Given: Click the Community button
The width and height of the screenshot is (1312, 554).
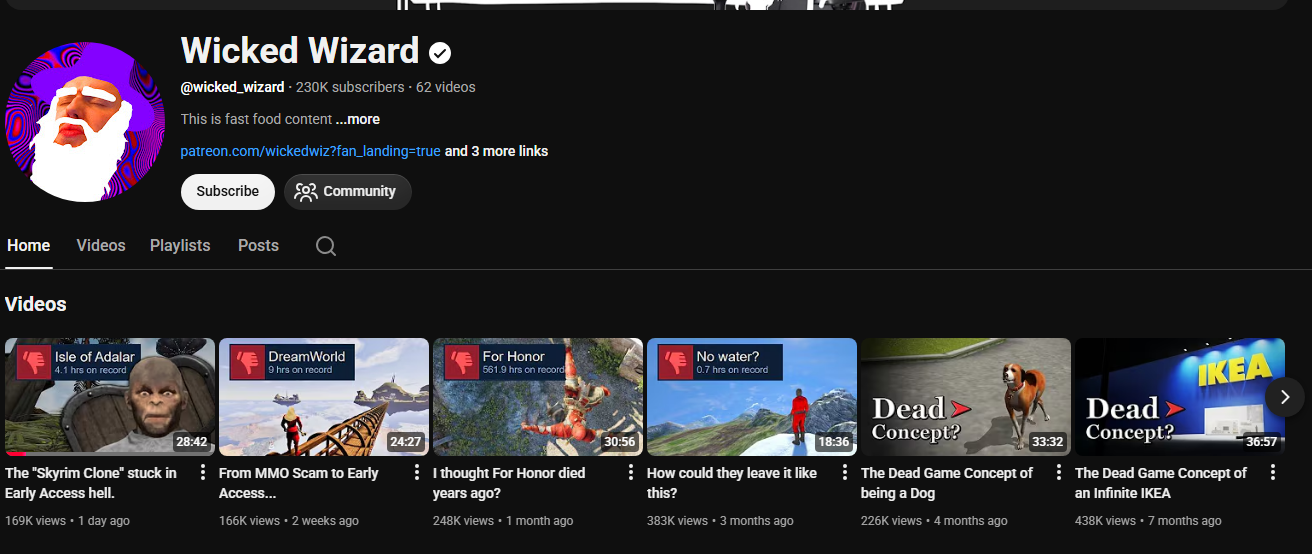Looking at the screenshot, I should [x=348, y=191].
